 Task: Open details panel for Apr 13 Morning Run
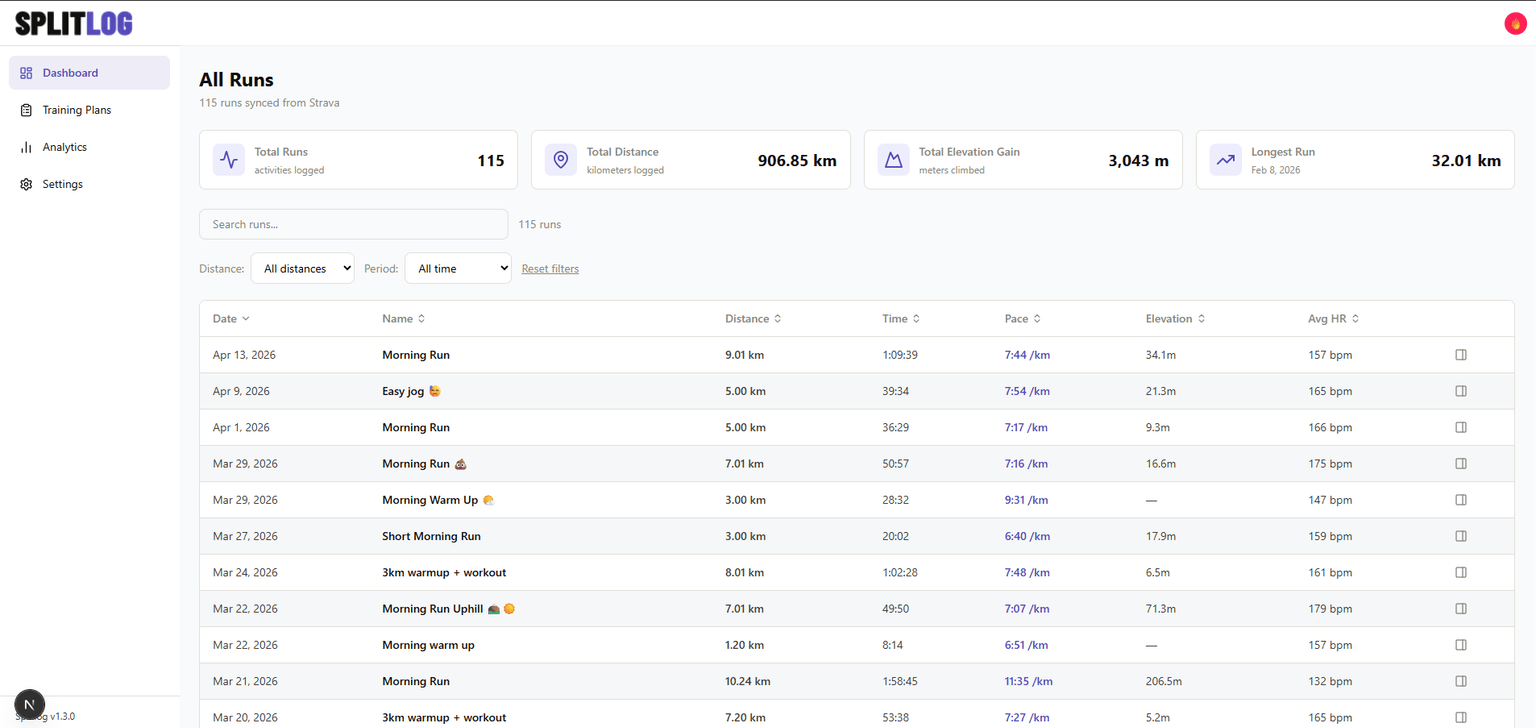1461,355
